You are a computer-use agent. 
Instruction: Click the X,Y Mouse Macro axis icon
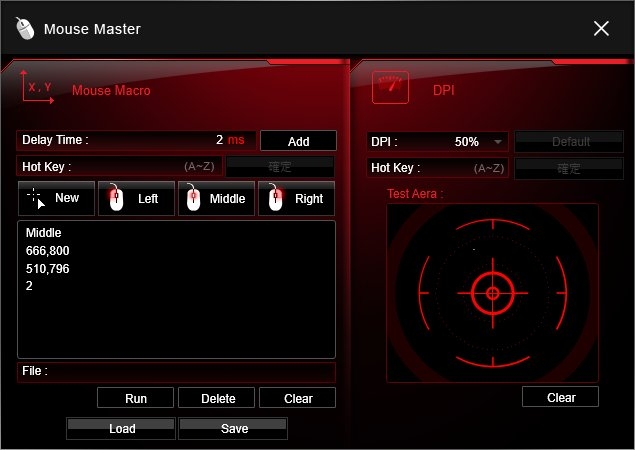(37, 87)
